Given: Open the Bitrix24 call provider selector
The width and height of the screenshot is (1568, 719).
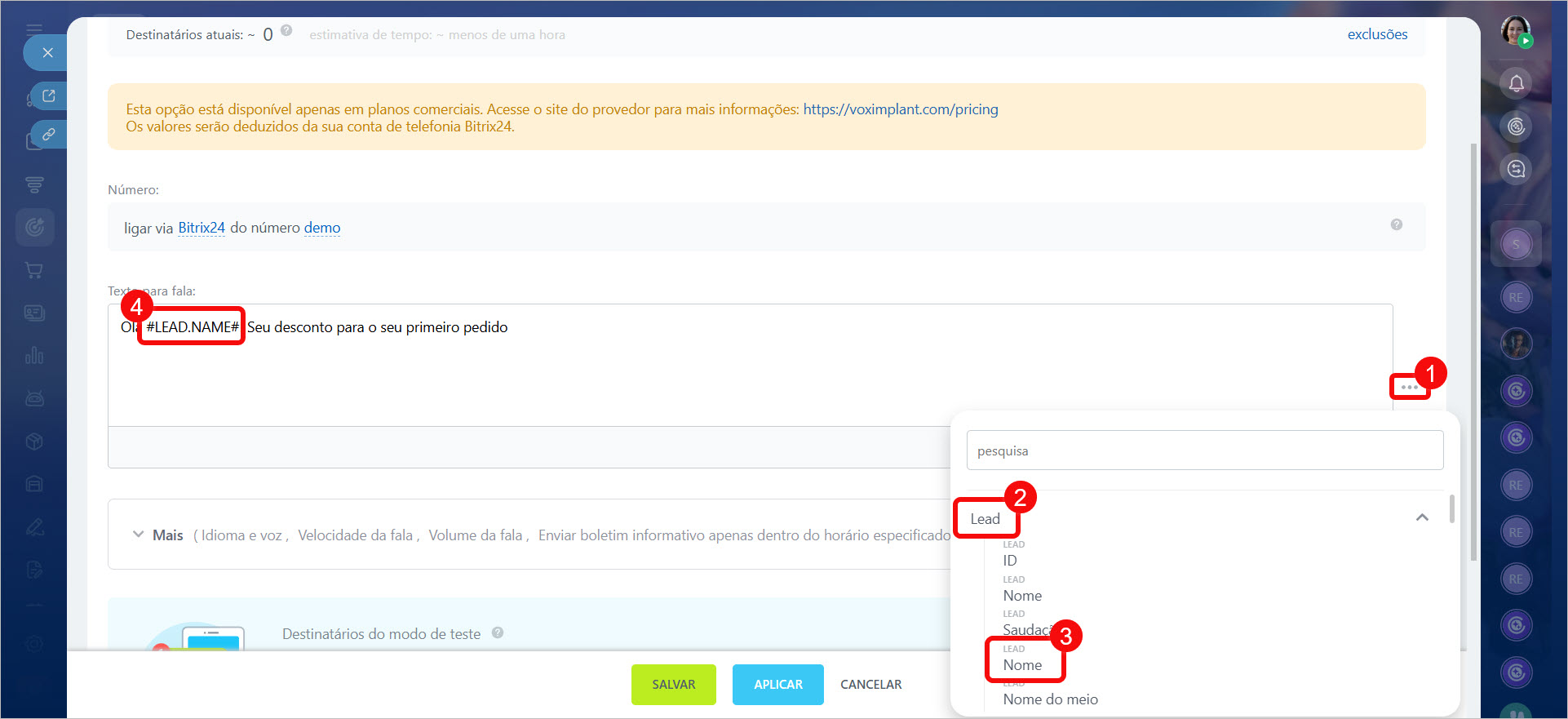Looking at the screenshot, I should 201,228.
